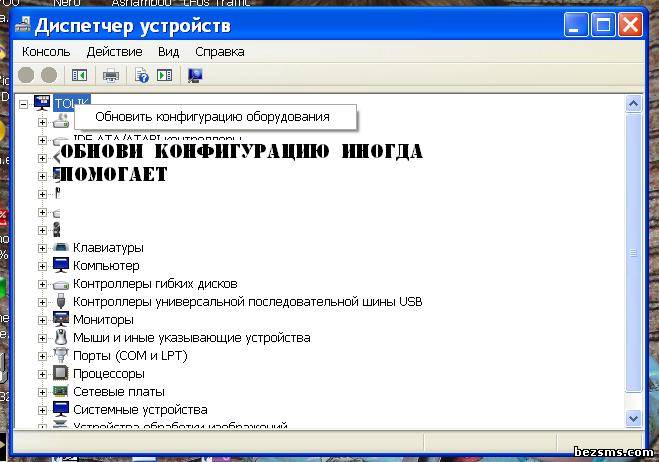Select the Процессоры chip icon
659x462 pixels.
pyautogui.click(x=61, y=373)
